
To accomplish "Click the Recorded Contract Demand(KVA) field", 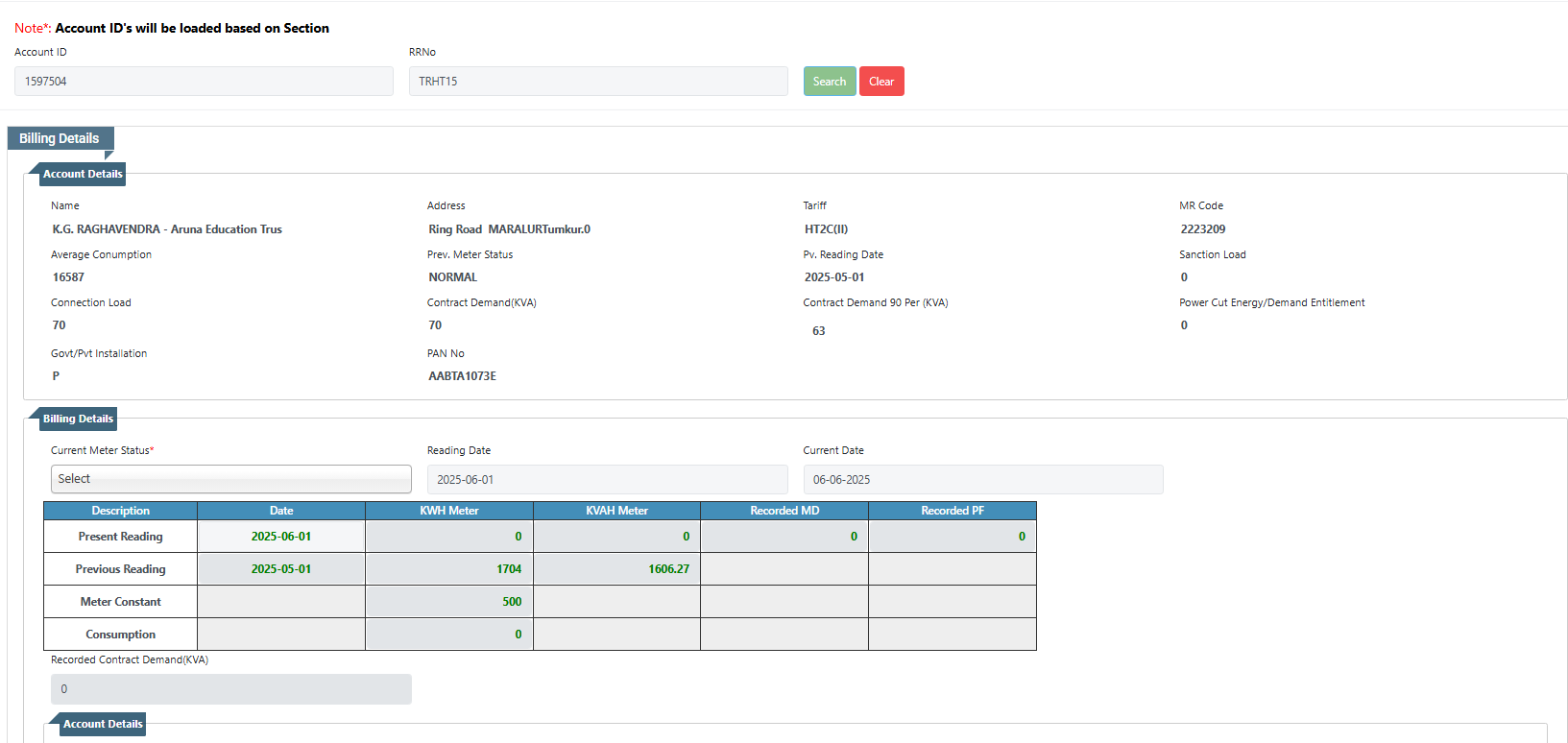I will click(231, 689).
